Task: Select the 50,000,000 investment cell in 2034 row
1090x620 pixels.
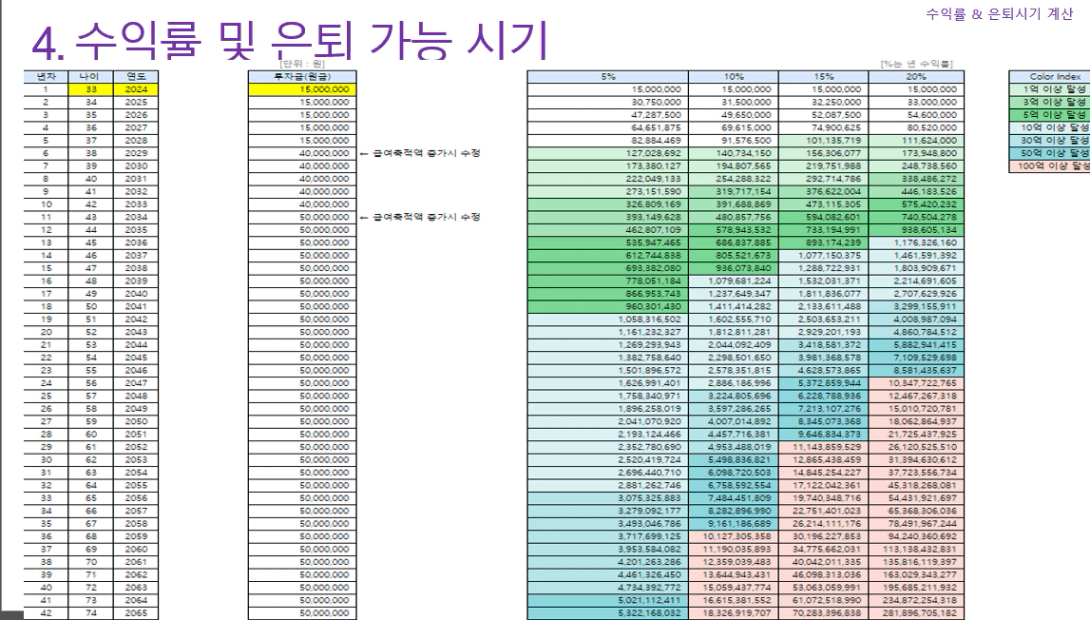Action: pyautogui.click(x=302, y=217)
